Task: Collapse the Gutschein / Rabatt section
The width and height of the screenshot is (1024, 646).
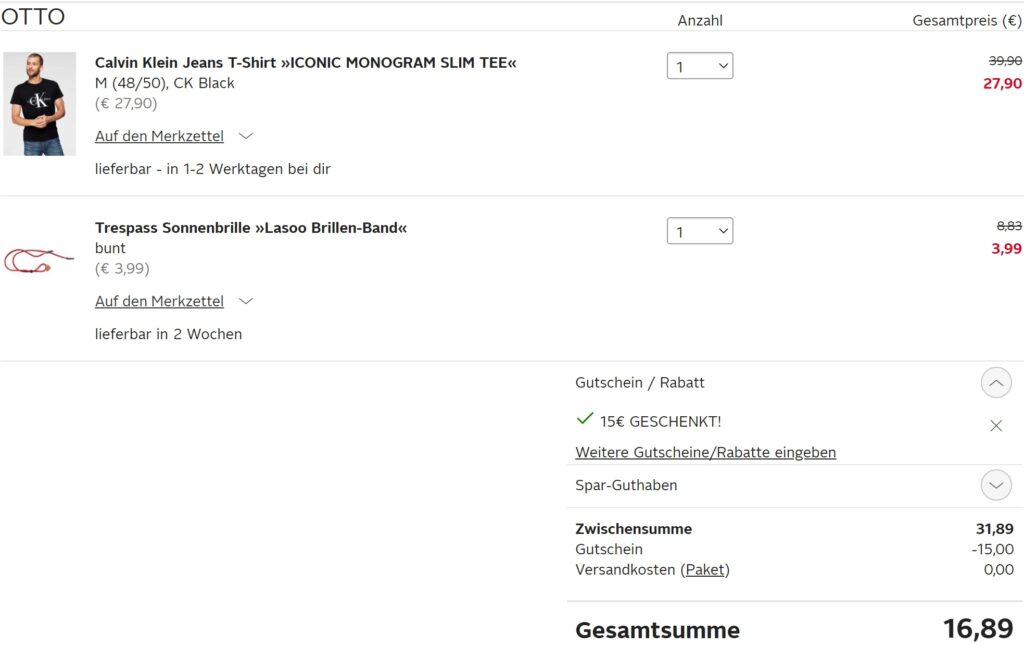Action: click(x=996, y=383)
